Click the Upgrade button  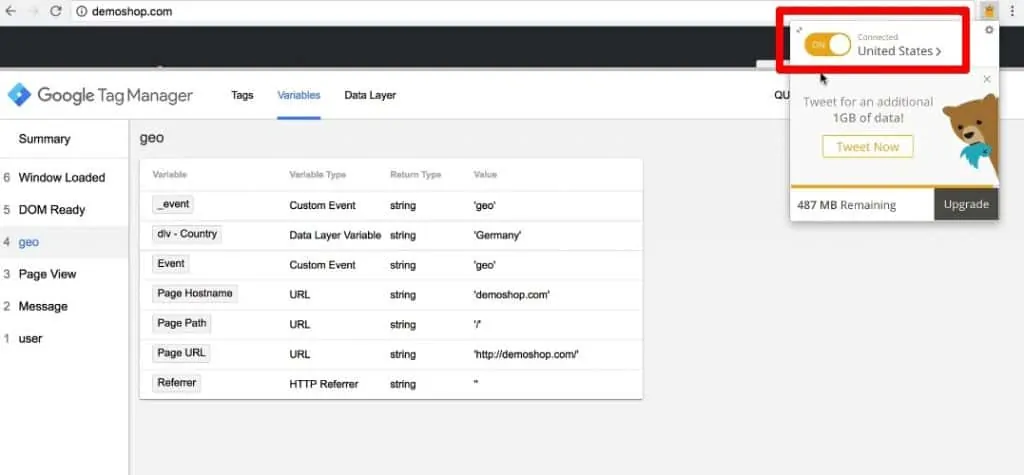coord(966,205)
